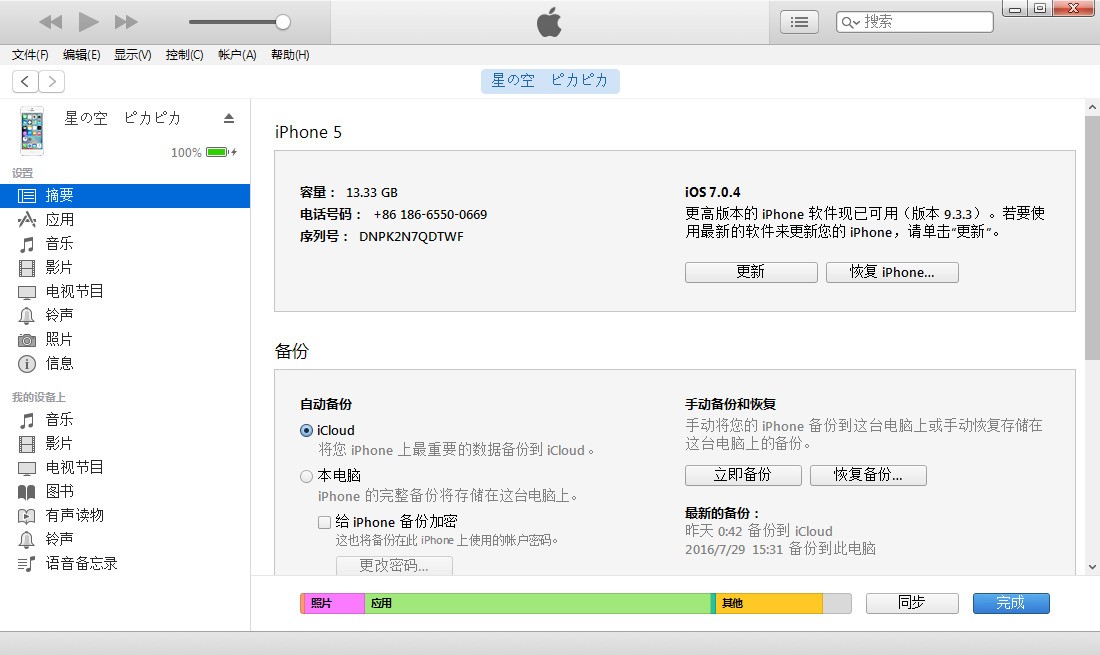Screen dimensions: 1100x655
Task: Click the 搜索 search field
Action: coord(915,22)
